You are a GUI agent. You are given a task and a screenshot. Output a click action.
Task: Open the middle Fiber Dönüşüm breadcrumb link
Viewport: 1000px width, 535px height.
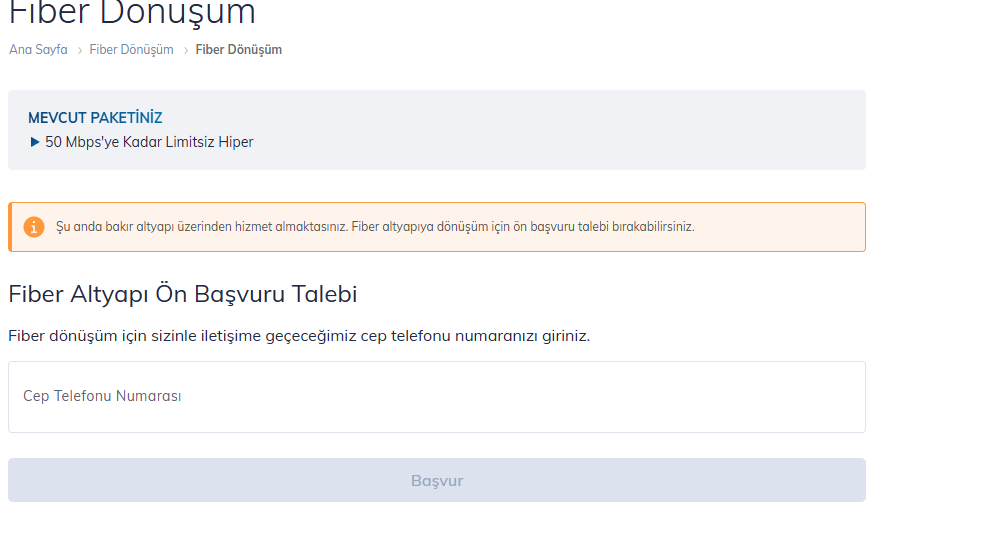pos(131,50)
